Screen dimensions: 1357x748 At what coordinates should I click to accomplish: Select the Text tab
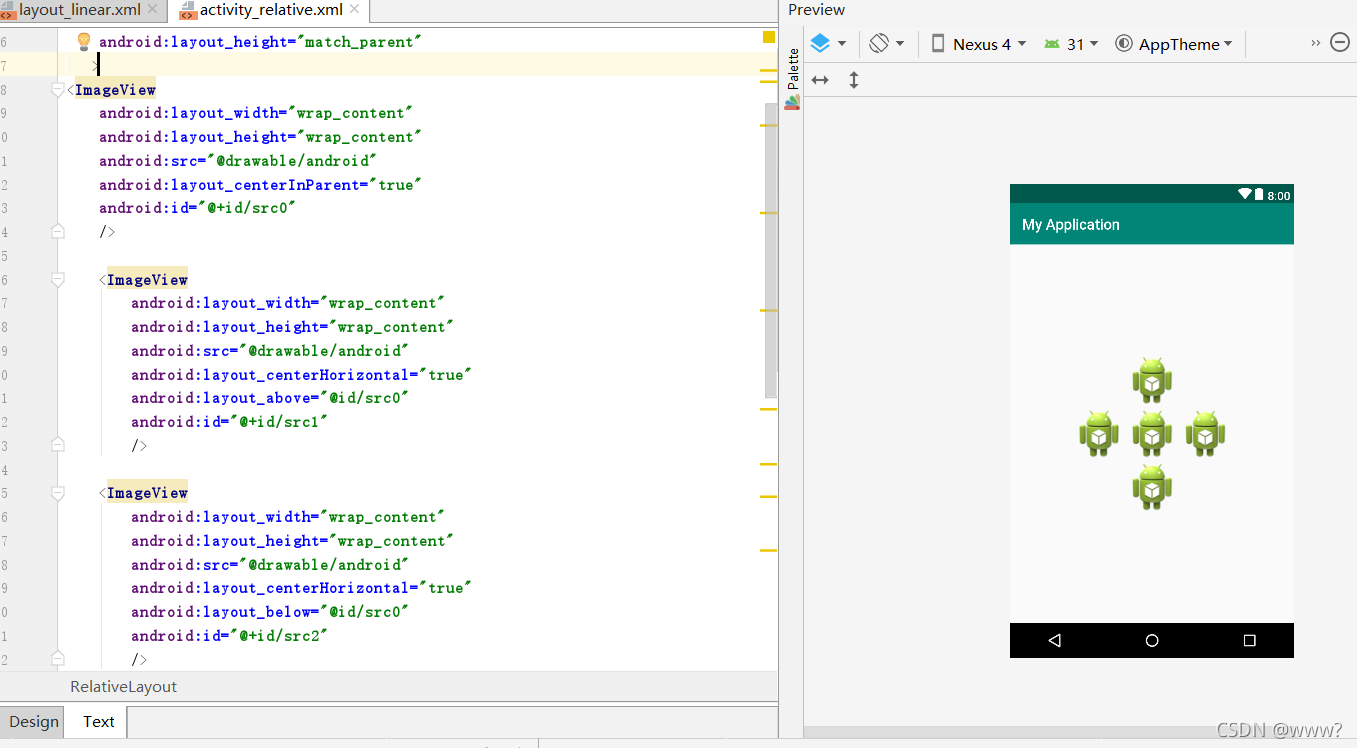tap(98, 722)
